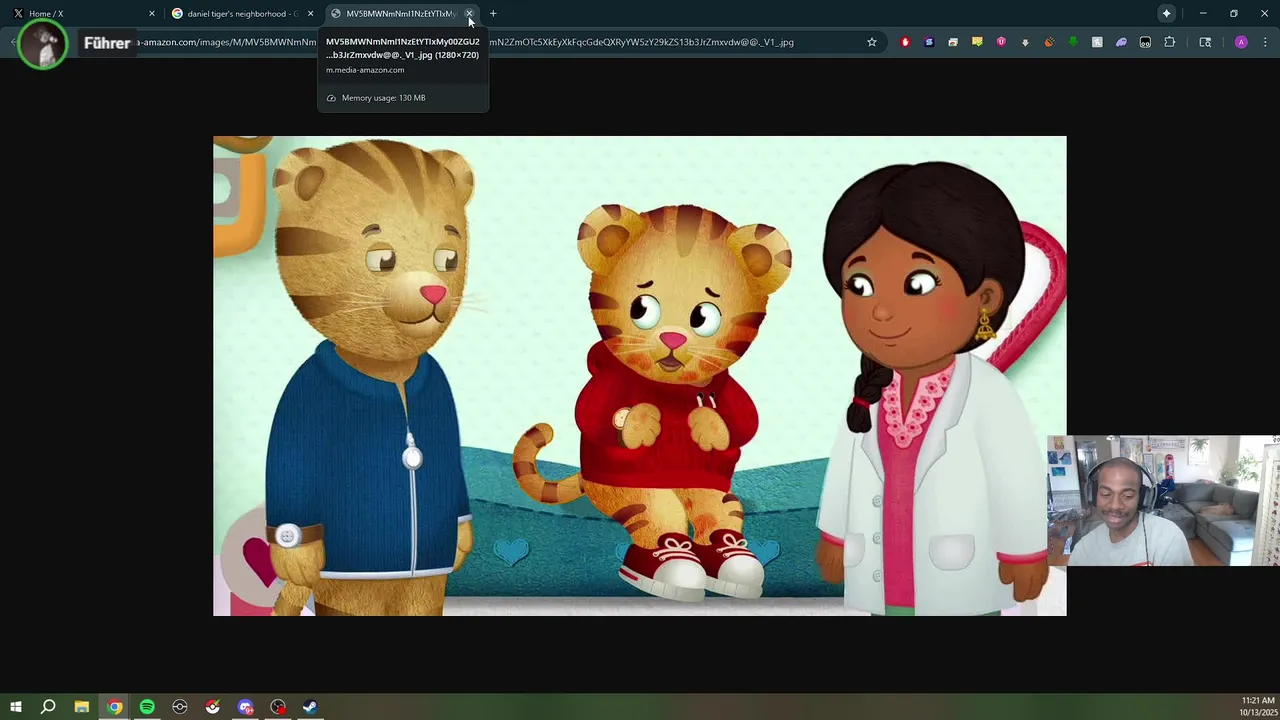The height and width of the screenshot is (720, 1280).
Task: Open the pink shield U extension icon
Action: pyautogui.click(x=1001, y=42)
